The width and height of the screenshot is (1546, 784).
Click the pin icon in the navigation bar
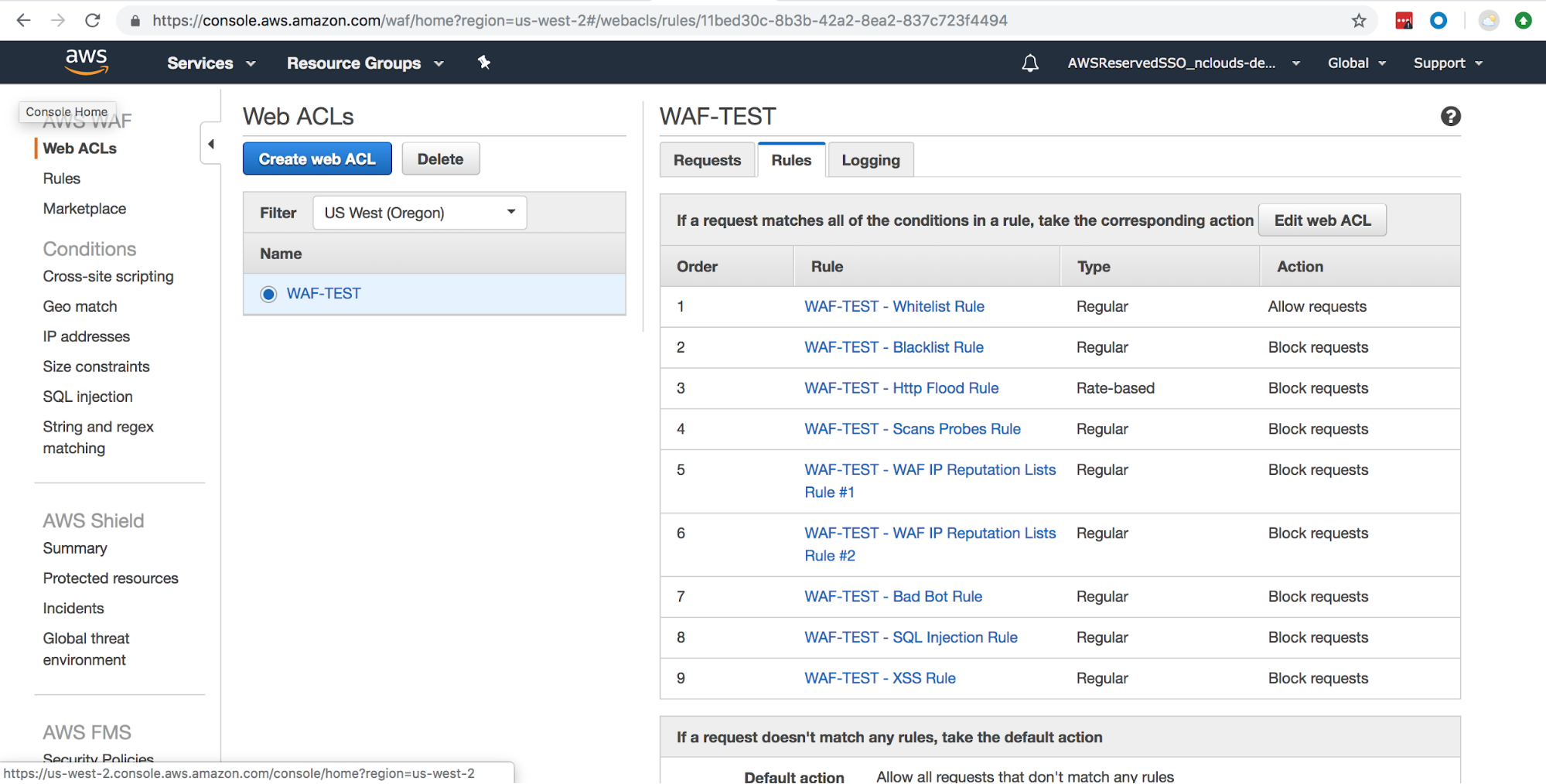[x=484, y=63]
